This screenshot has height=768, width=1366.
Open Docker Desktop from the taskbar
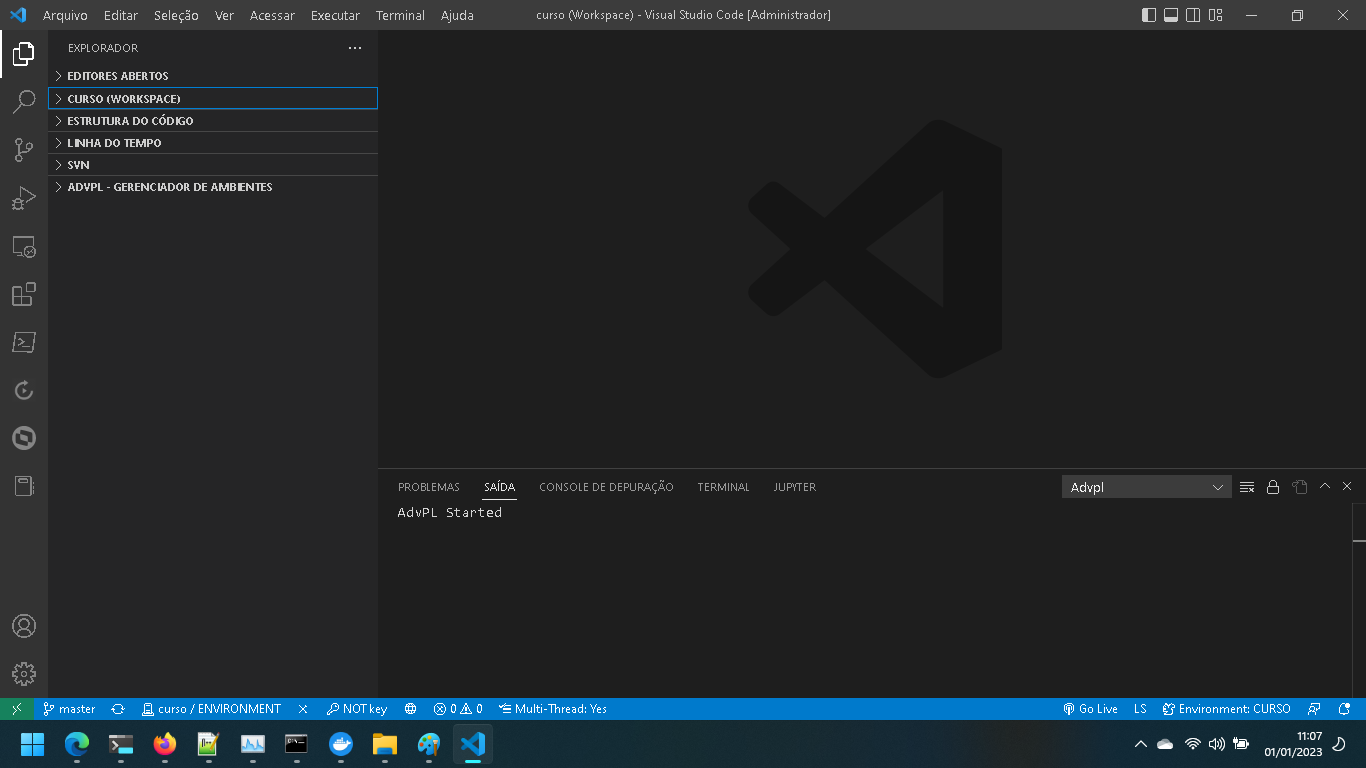pyautogui.click(x=341, y=744)
